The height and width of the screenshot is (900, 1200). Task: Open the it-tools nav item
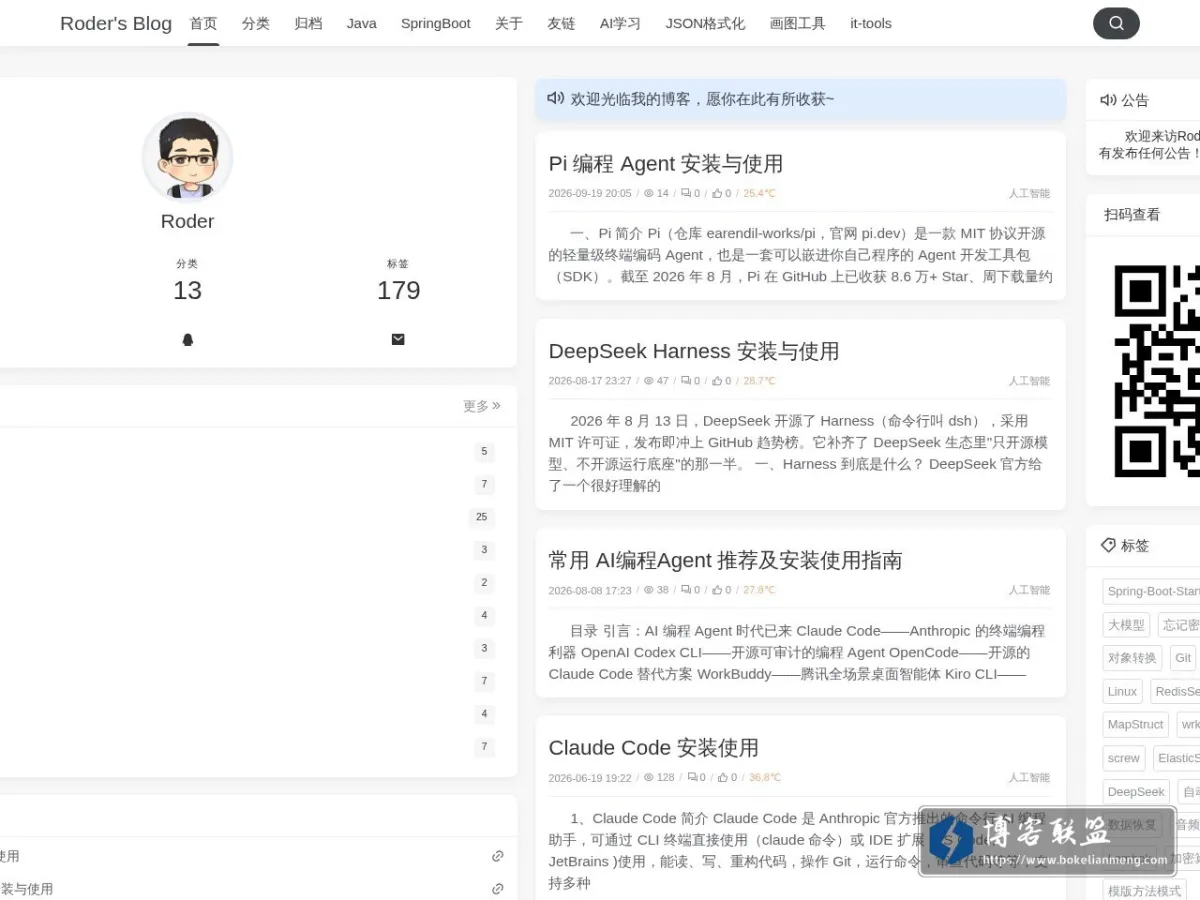coord(871,23)
